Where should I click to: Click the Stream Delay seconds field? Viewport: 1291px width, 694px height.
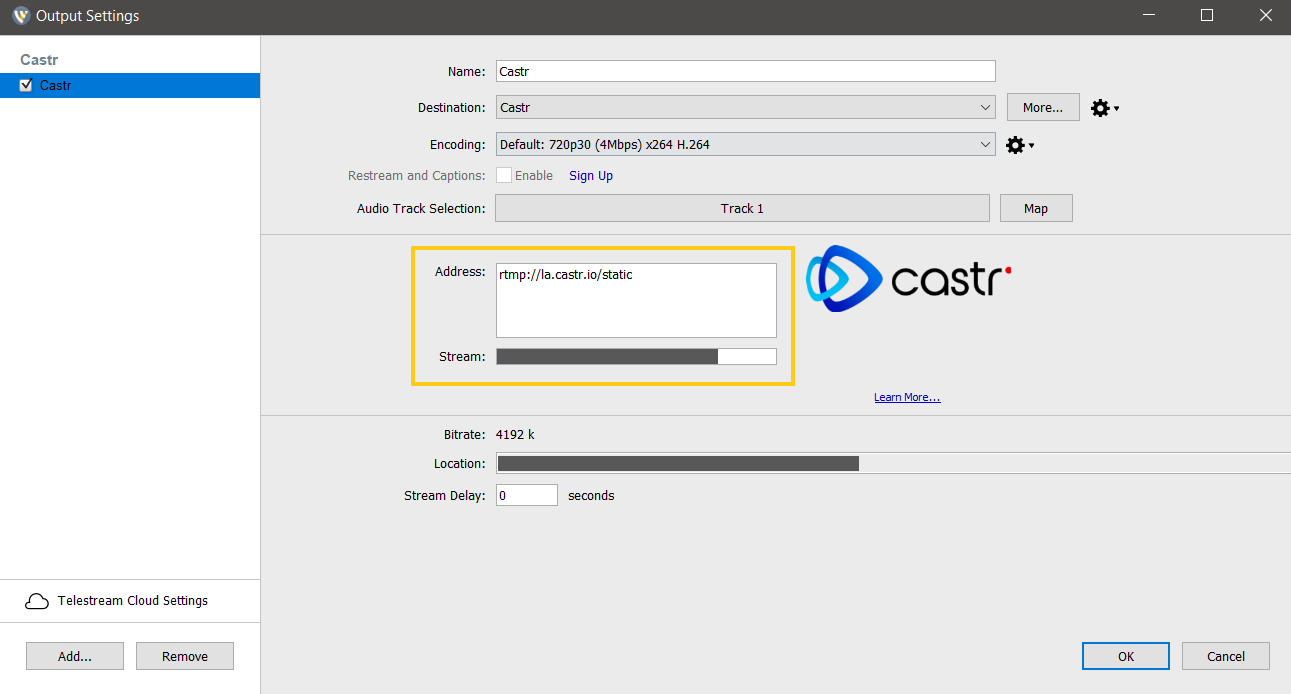(527, 495)
